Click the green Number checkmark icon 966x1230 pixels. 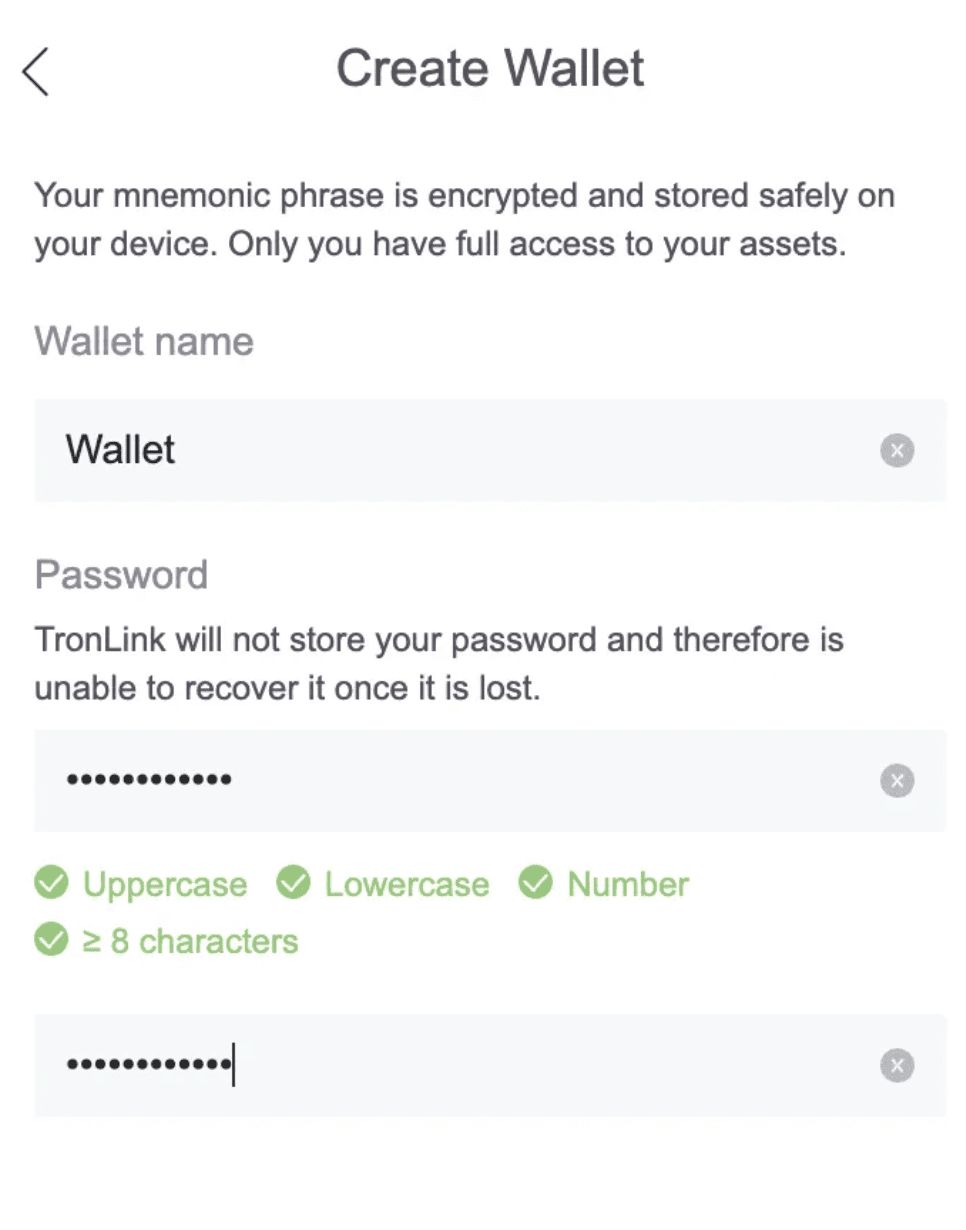coord(536,884)
